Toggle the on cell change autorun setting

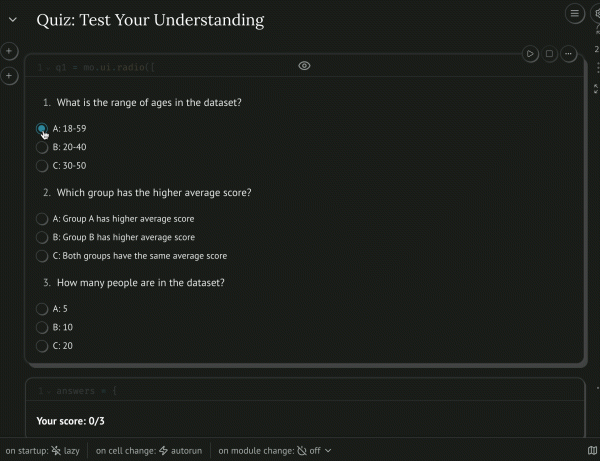(x=179, y=451)
